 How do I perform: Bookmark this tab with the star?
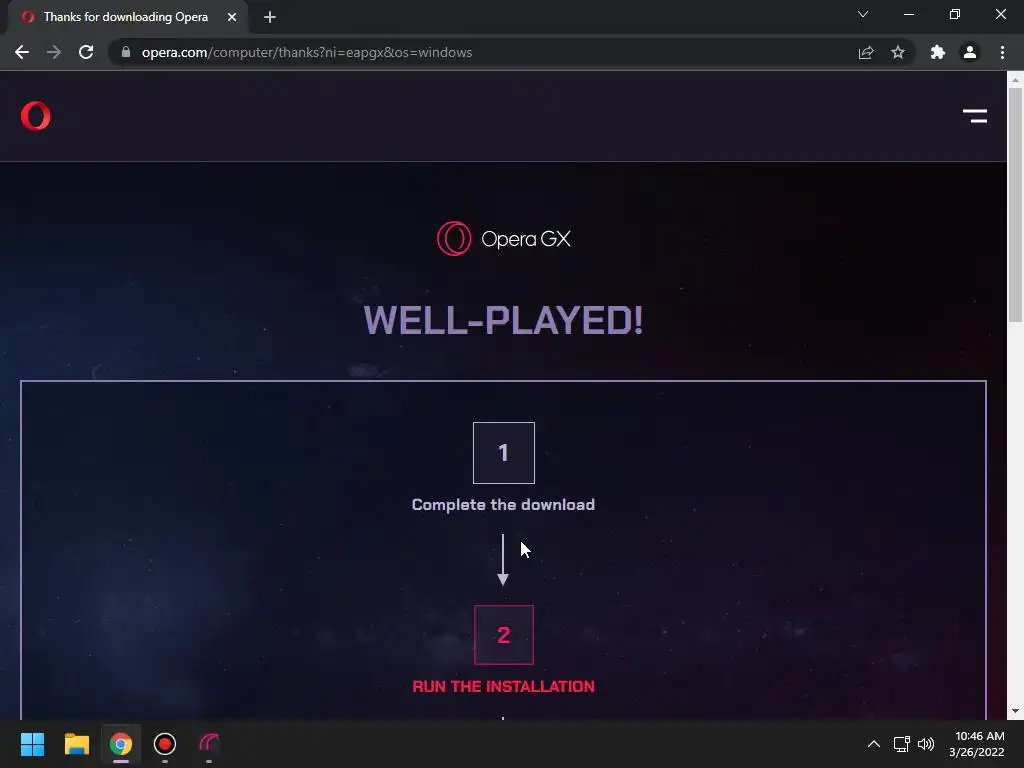(898, 52)
